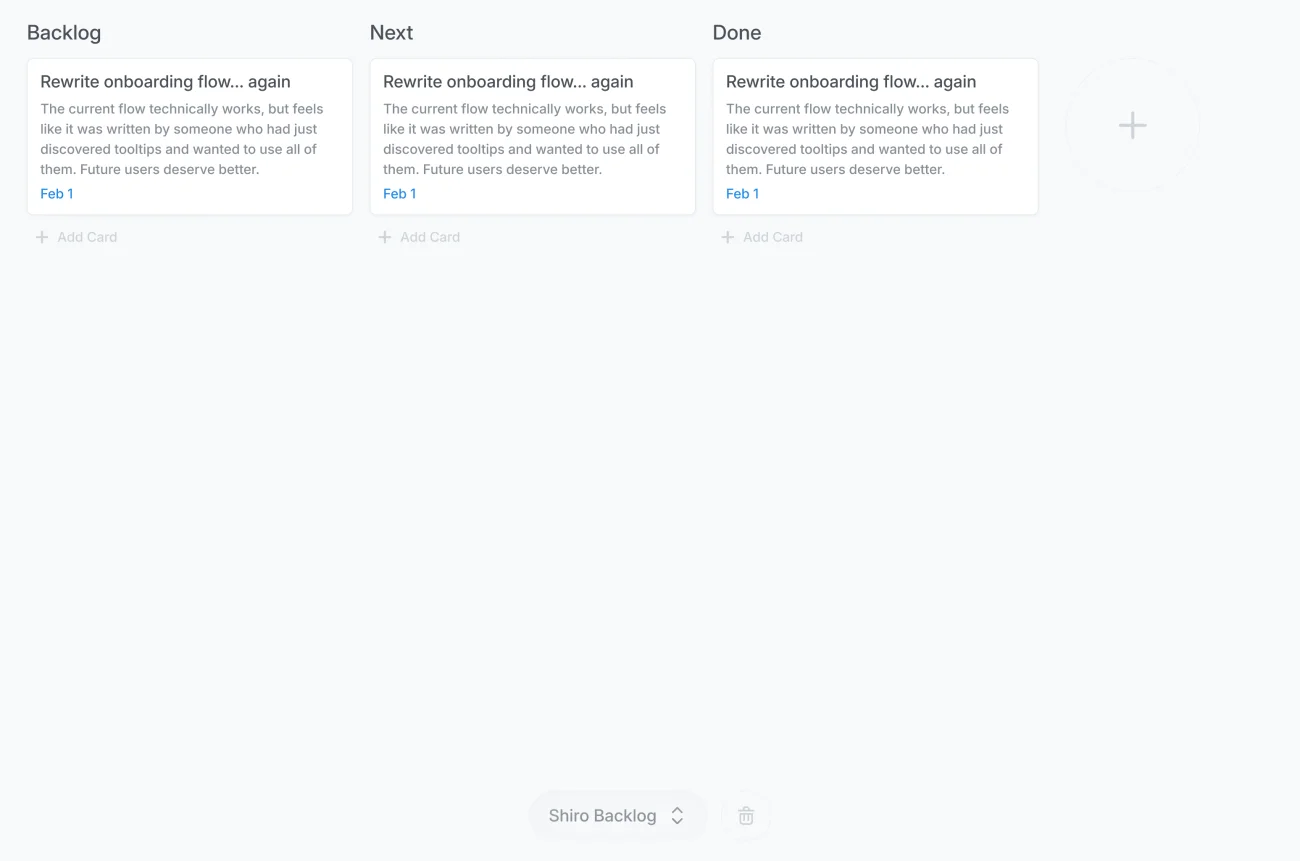Click the Backlog card description text
The width and height of the screenshot is (1300, 861).
[x=182, y=139]
